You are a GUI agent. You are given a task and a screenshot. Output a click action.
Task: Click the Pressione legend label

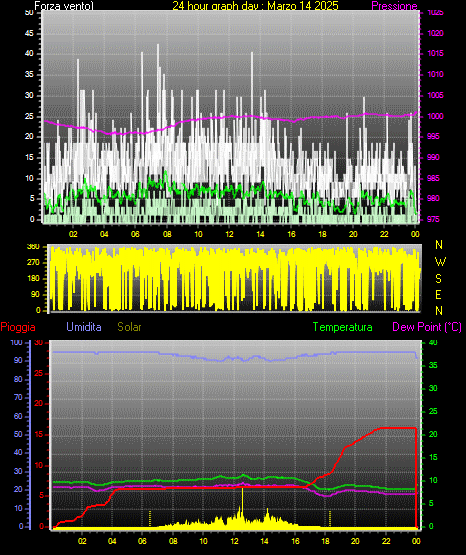click(394, 6)
